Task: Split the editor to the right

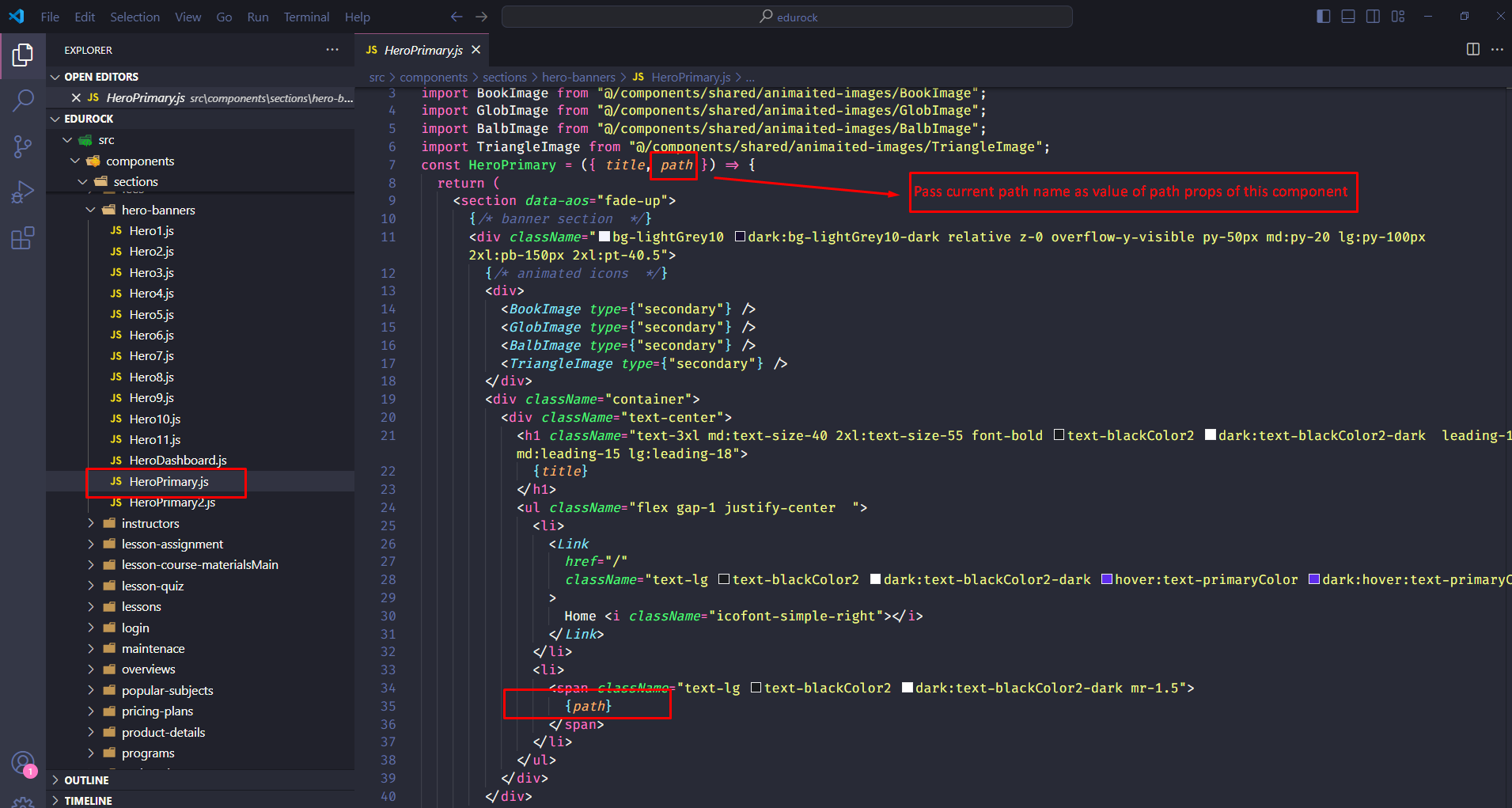Action: (1473, 49)
